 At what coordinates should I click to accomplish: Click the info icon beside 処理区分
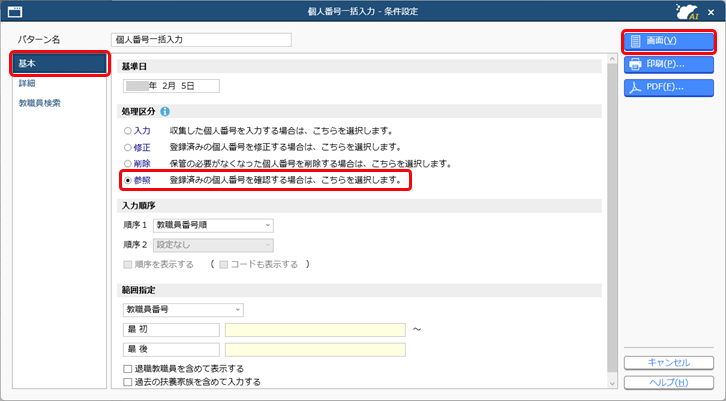pyautogui.click(x=165, y=112)
